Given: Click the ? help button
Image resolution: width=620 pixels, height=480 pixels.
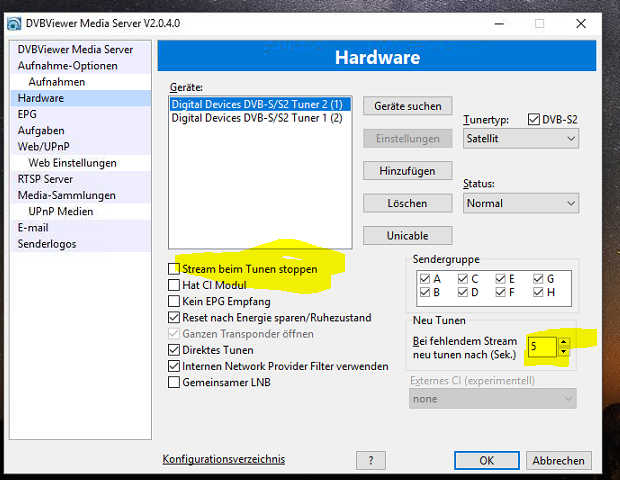Looking at the screenshot, I should pyautogui.click(x=370, y=460).
